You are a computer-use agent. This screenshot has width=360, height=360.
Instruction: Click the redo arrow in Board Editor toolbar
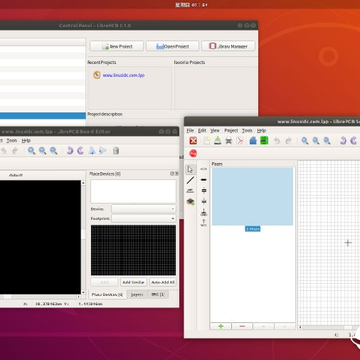coord(15,151)
